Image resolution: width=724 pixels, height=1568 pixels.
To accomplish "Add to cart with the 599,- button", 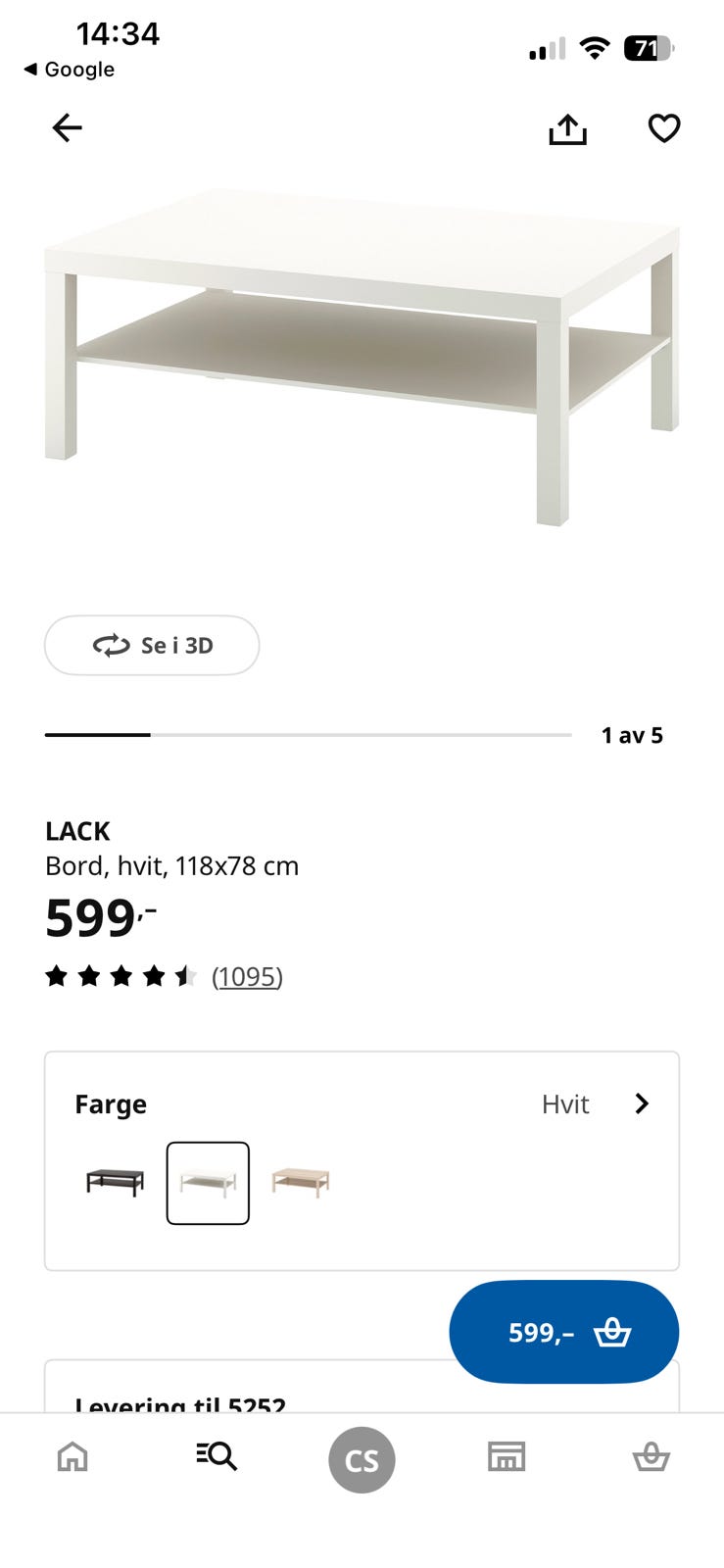I will pos(563,1332).
